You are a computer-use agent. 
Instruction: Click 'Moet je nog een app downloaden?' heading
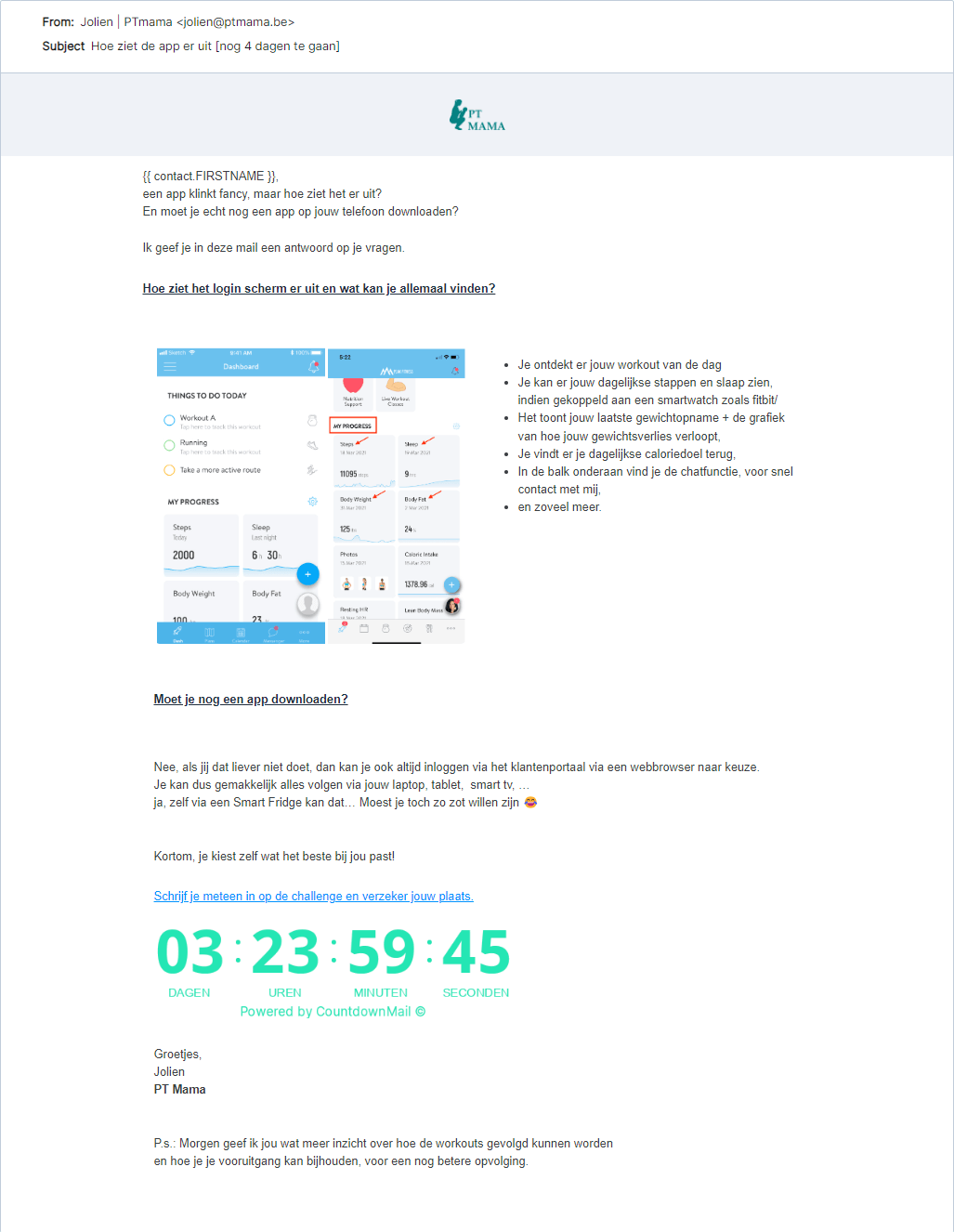coord(251,699)
